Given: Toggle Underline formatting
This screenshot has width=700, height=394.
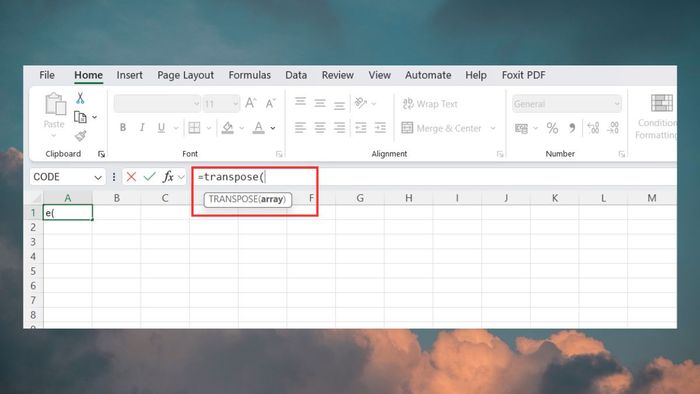Looking at the screenshot, I should (161, 128).
